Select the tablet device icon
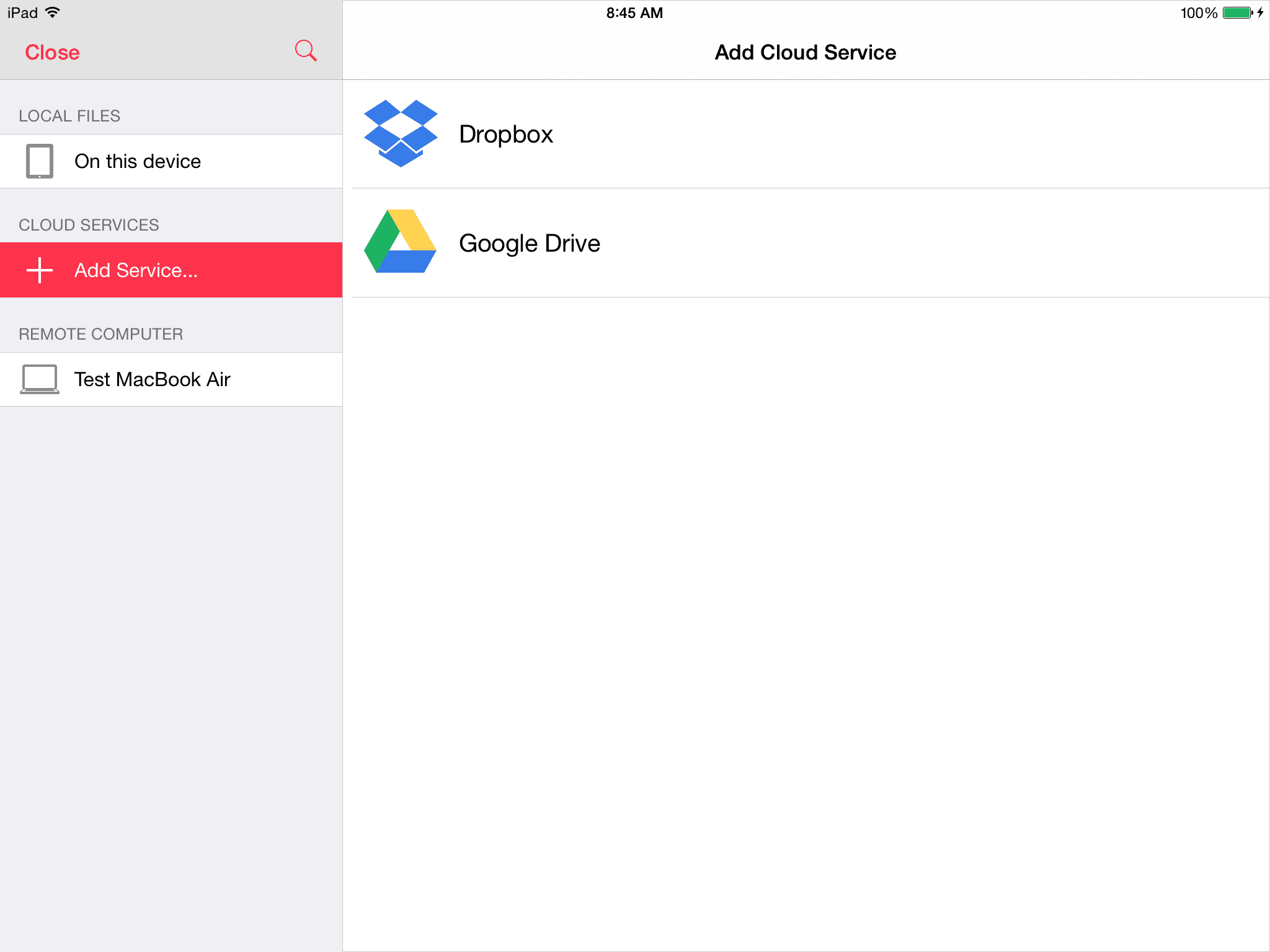Image resolution: width=1270 pixels, height=952 pixels. [40, 161]
